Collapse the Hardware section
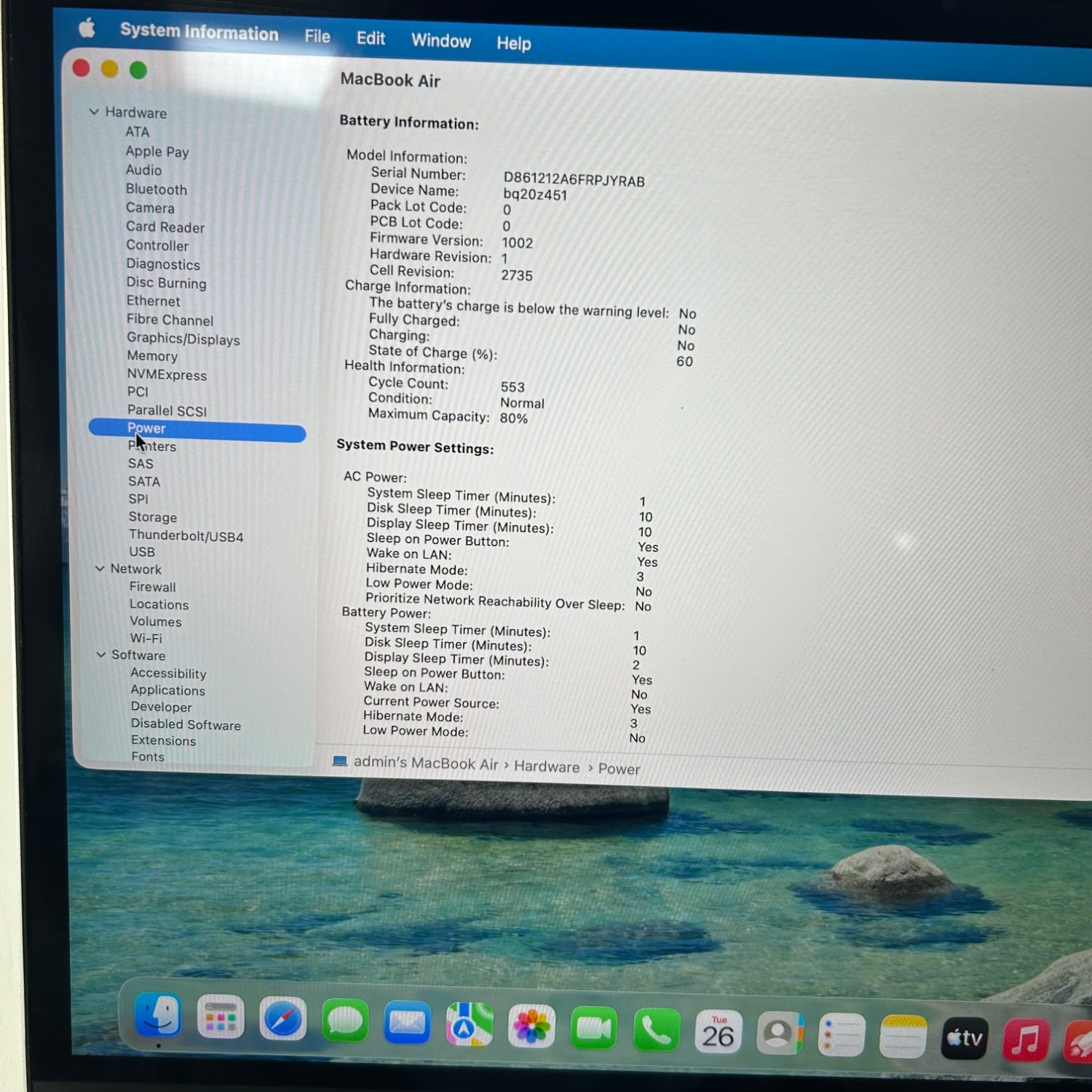The width and height of the screenshot is (1092, 1092). tap(94, 111)
